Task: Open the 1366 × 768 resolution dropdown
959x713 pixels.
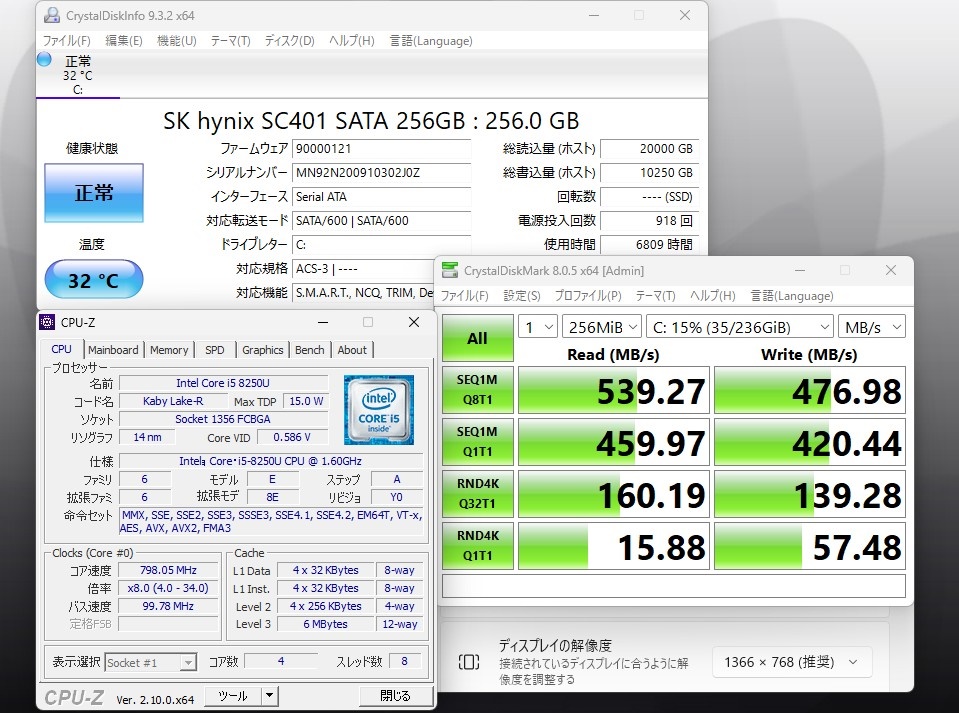Action: 791,662
